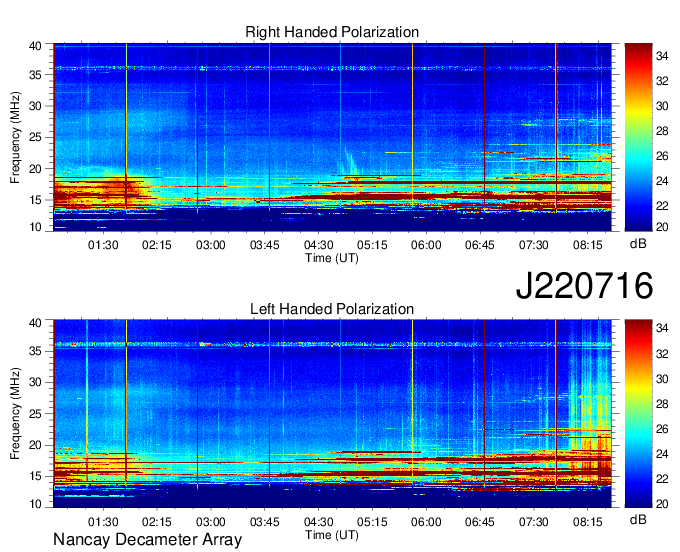The height and width of the screenshot is (552, 680).
Task: Click the 22 dB tick on Right Handed color bar
Action: click(x=662, y=206)
